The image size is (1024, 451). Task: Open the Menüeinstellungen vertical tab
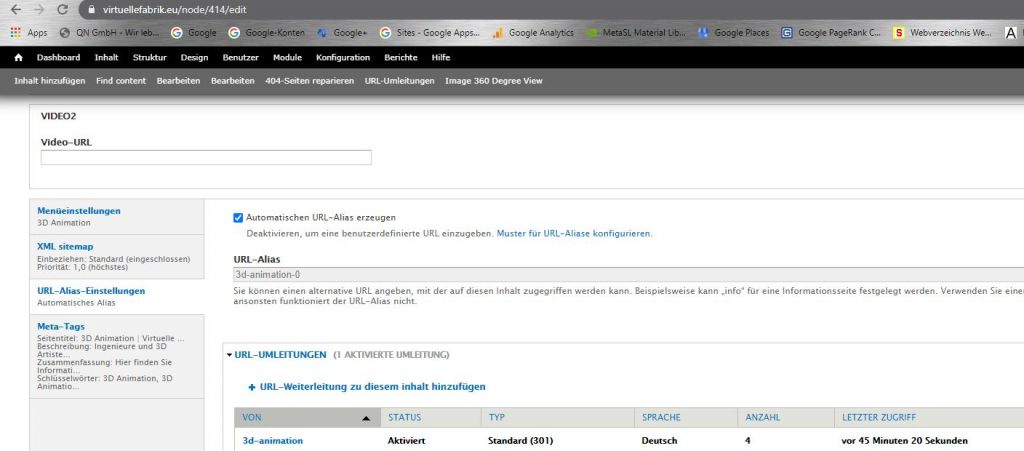click(x=79, y=211)
